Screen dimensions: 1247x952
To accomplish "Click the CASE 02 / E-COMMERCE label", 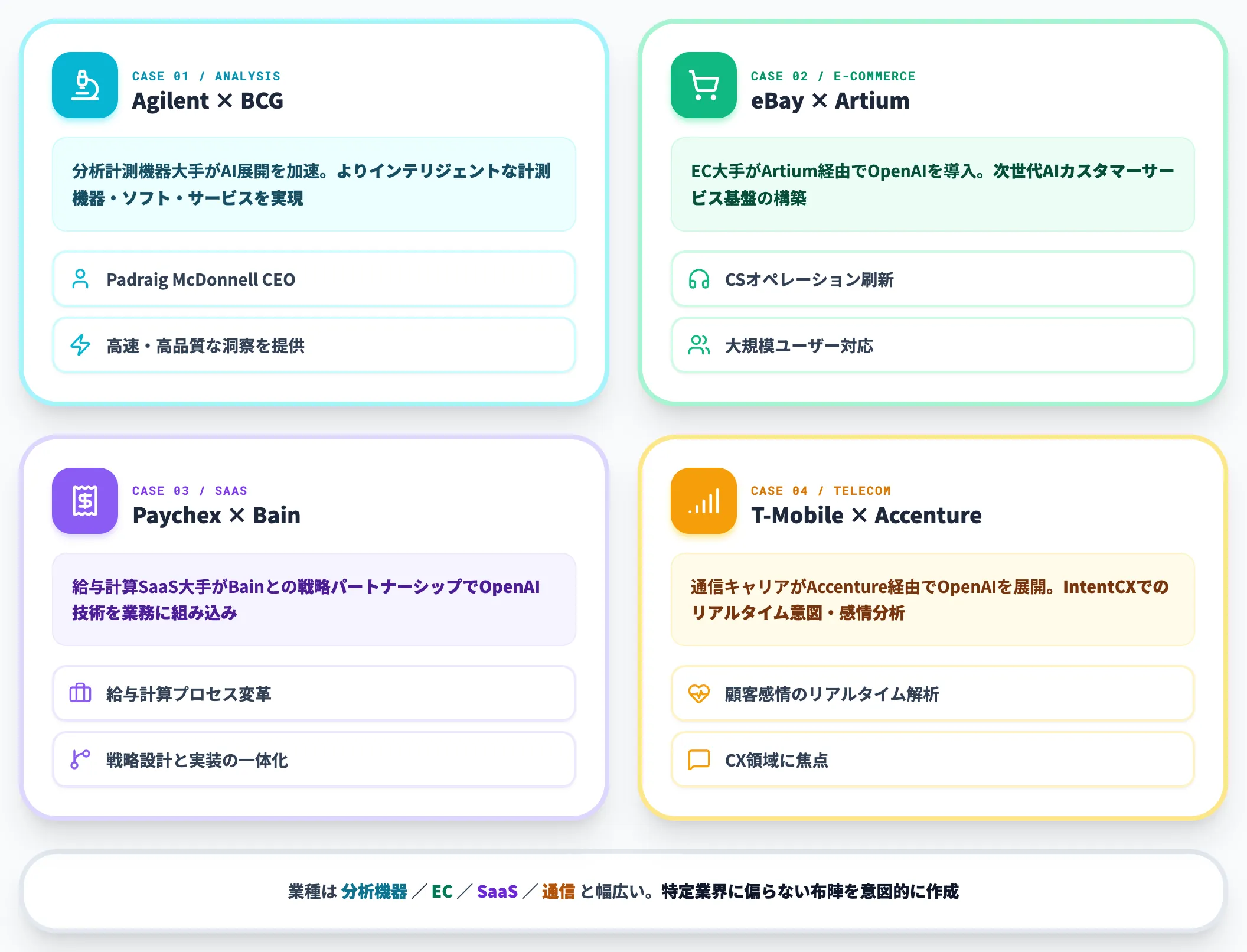I will click(833, 76).
